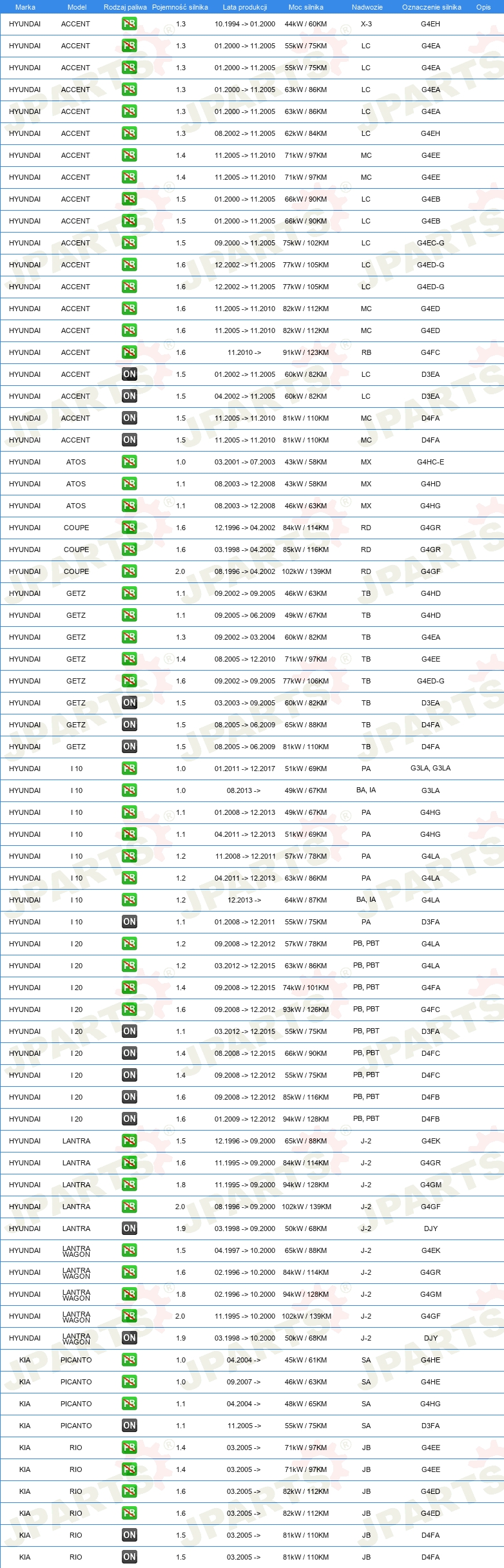Click petrol icon in I 10 G3LA, G3LA row
Screen dimensions: 504x1568
(x=129, y=769)
